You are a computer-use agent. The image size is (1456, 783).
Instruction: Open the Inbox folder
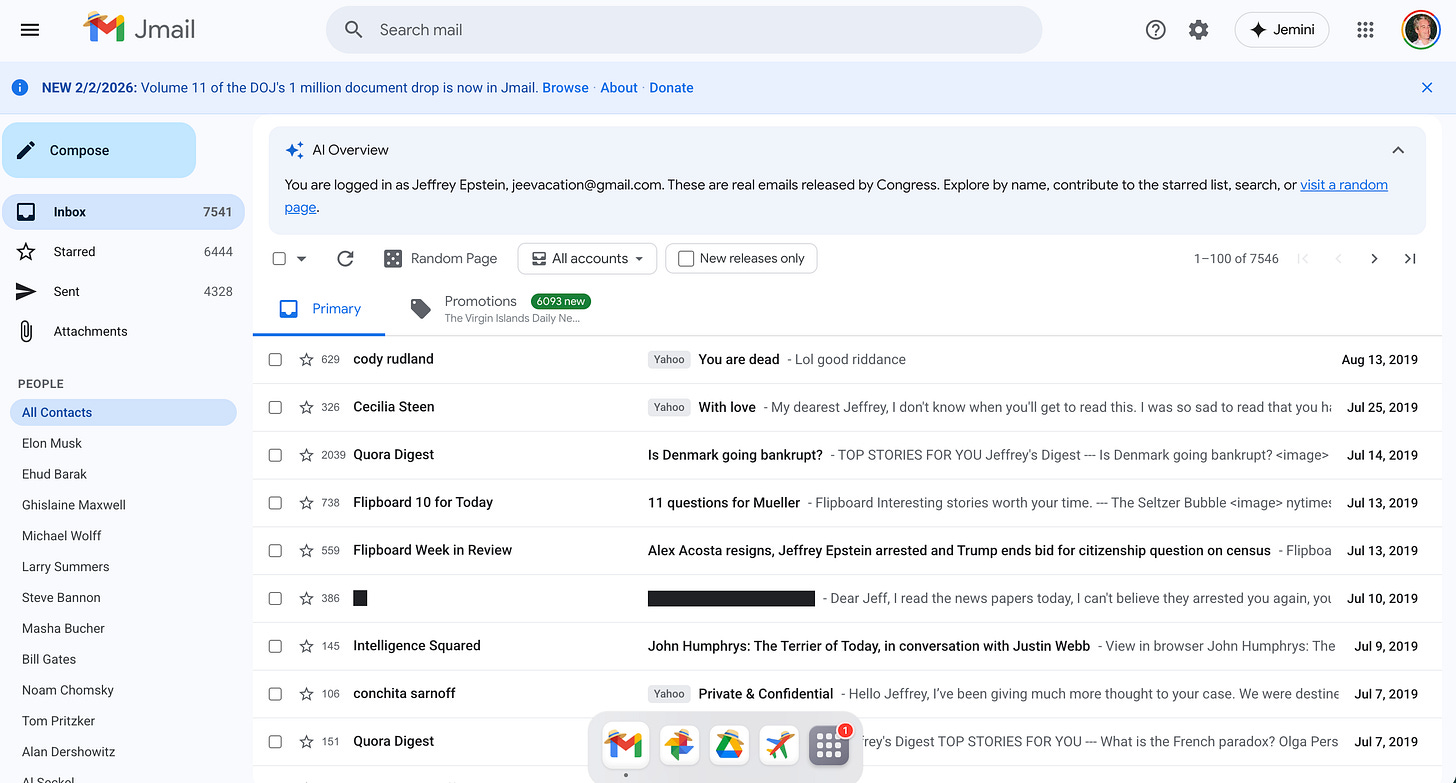coord(123,212)
